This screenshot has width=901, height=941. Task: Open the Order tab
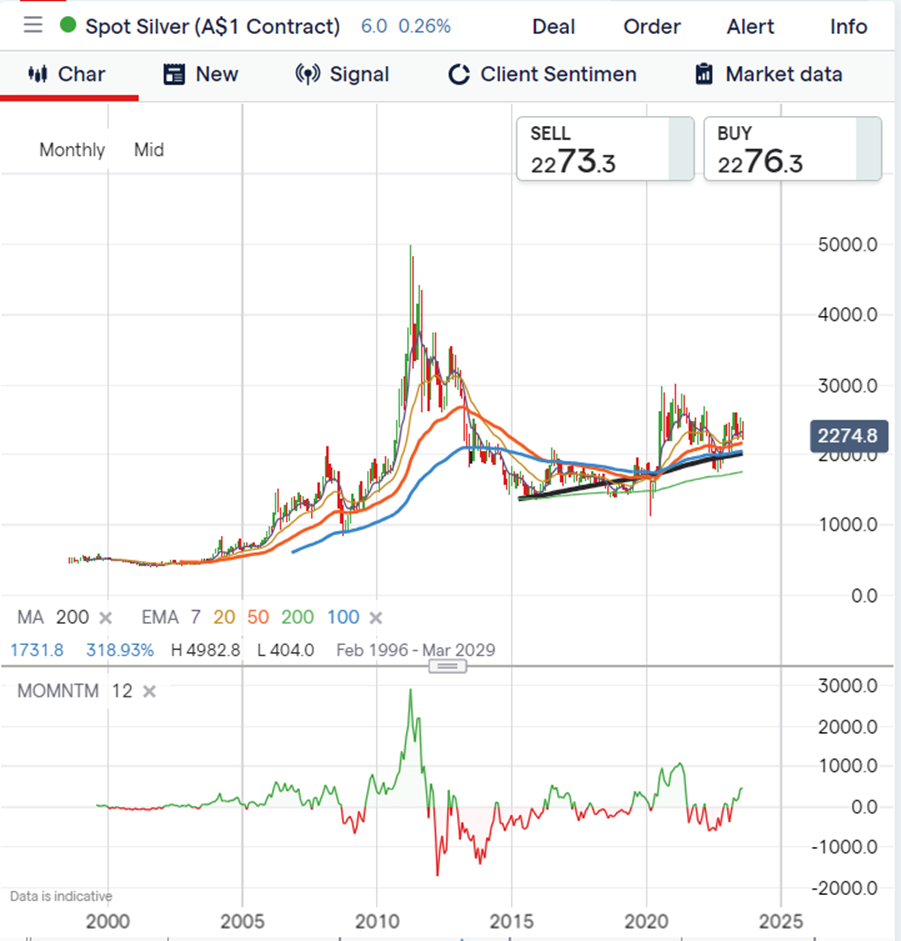[x=652, y=26]
